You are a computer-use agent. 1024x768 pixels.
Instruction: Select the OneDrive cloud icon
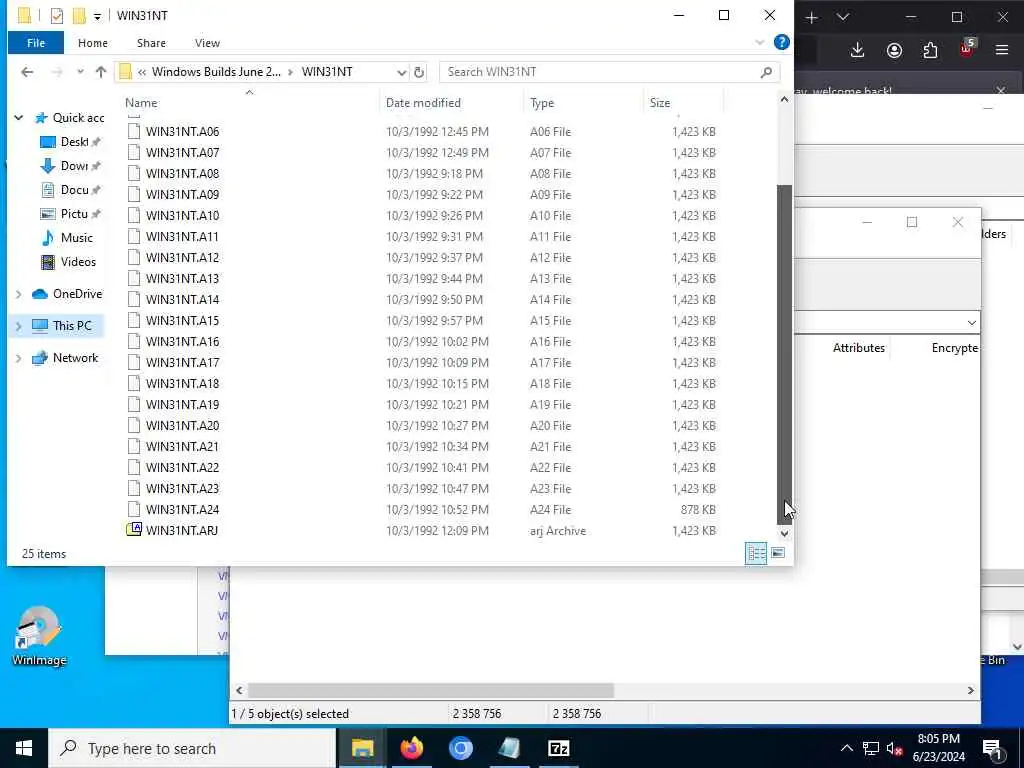40,294
